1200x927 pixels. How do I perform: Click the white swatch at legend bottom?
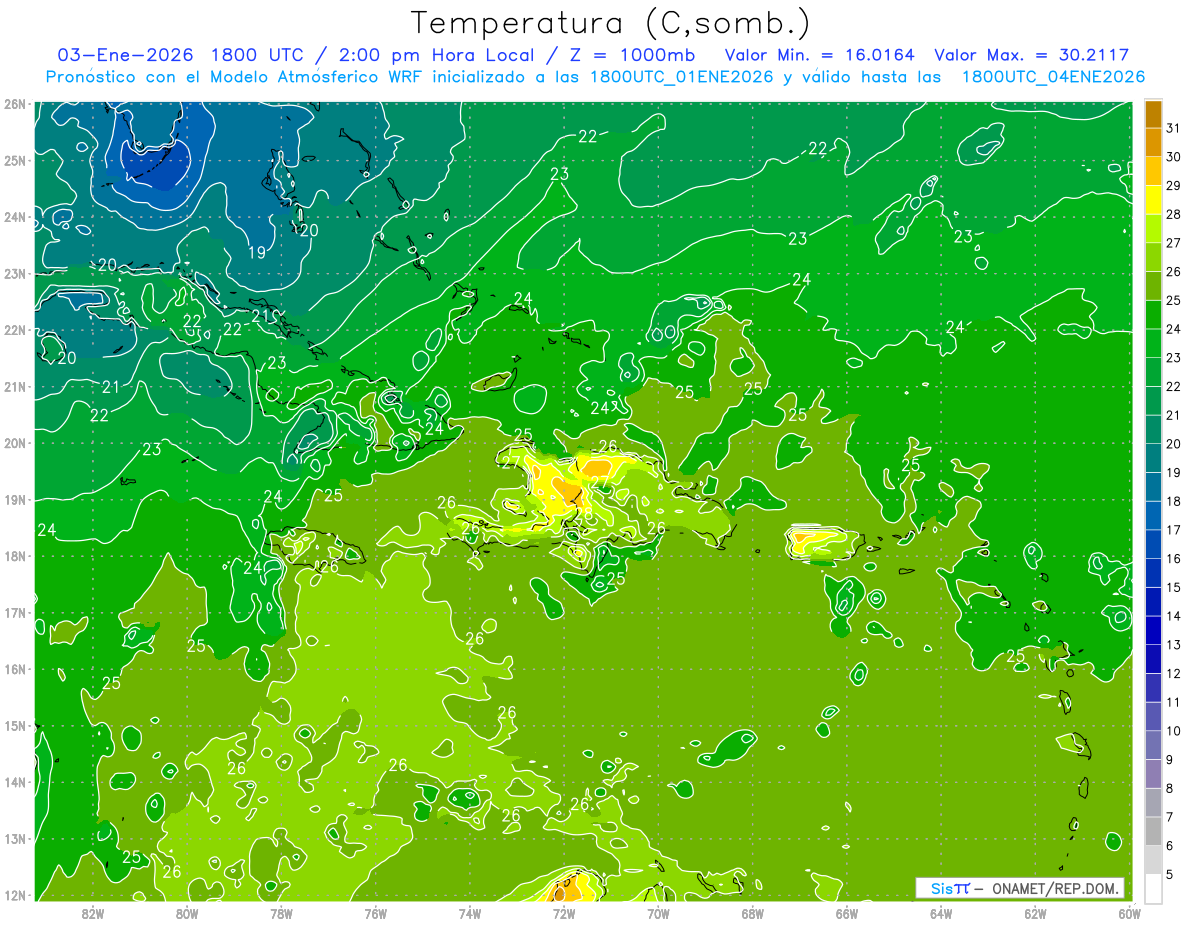(x=1153, y=888)
